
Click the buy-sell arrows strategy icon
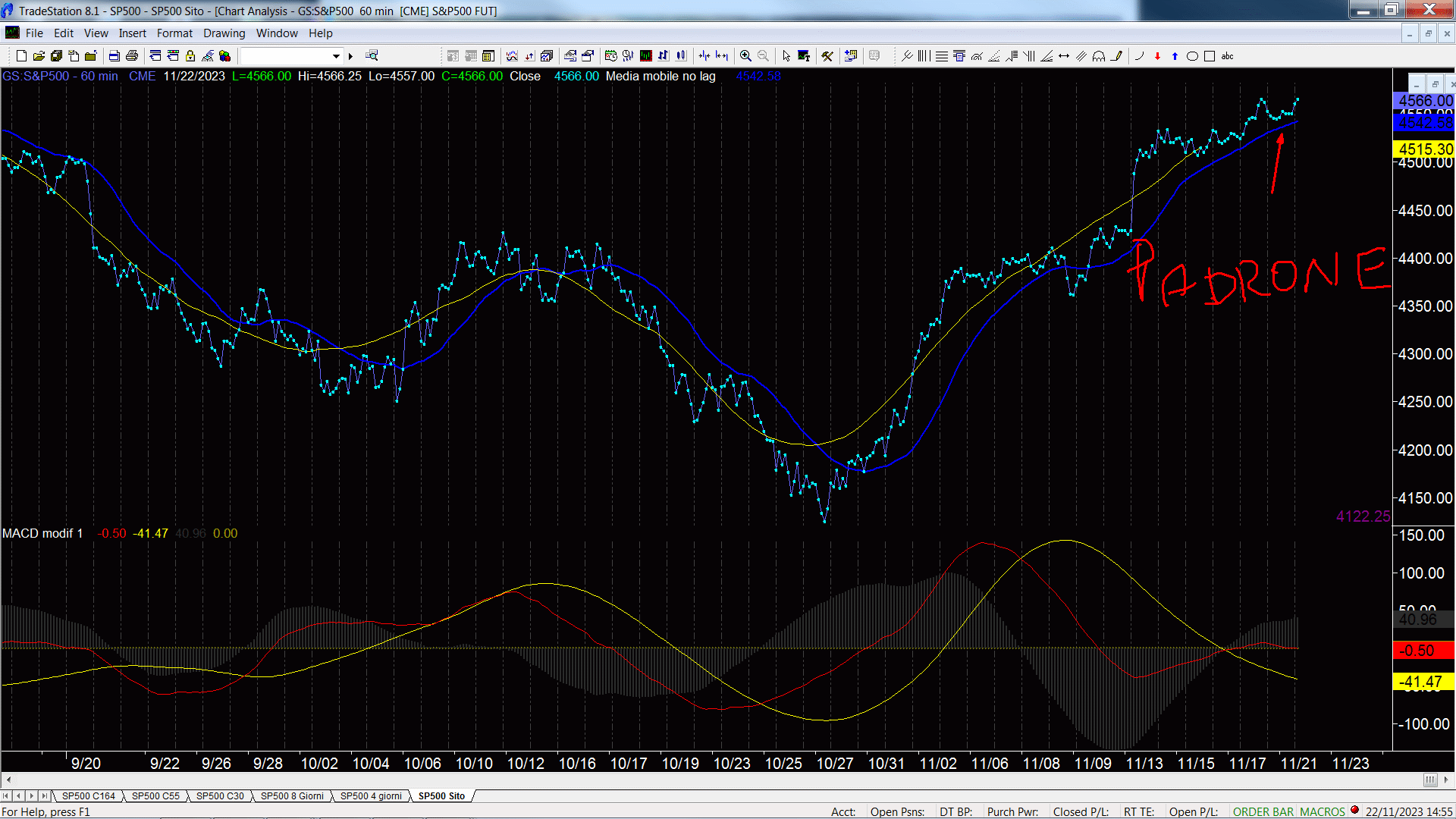[529, 55]
